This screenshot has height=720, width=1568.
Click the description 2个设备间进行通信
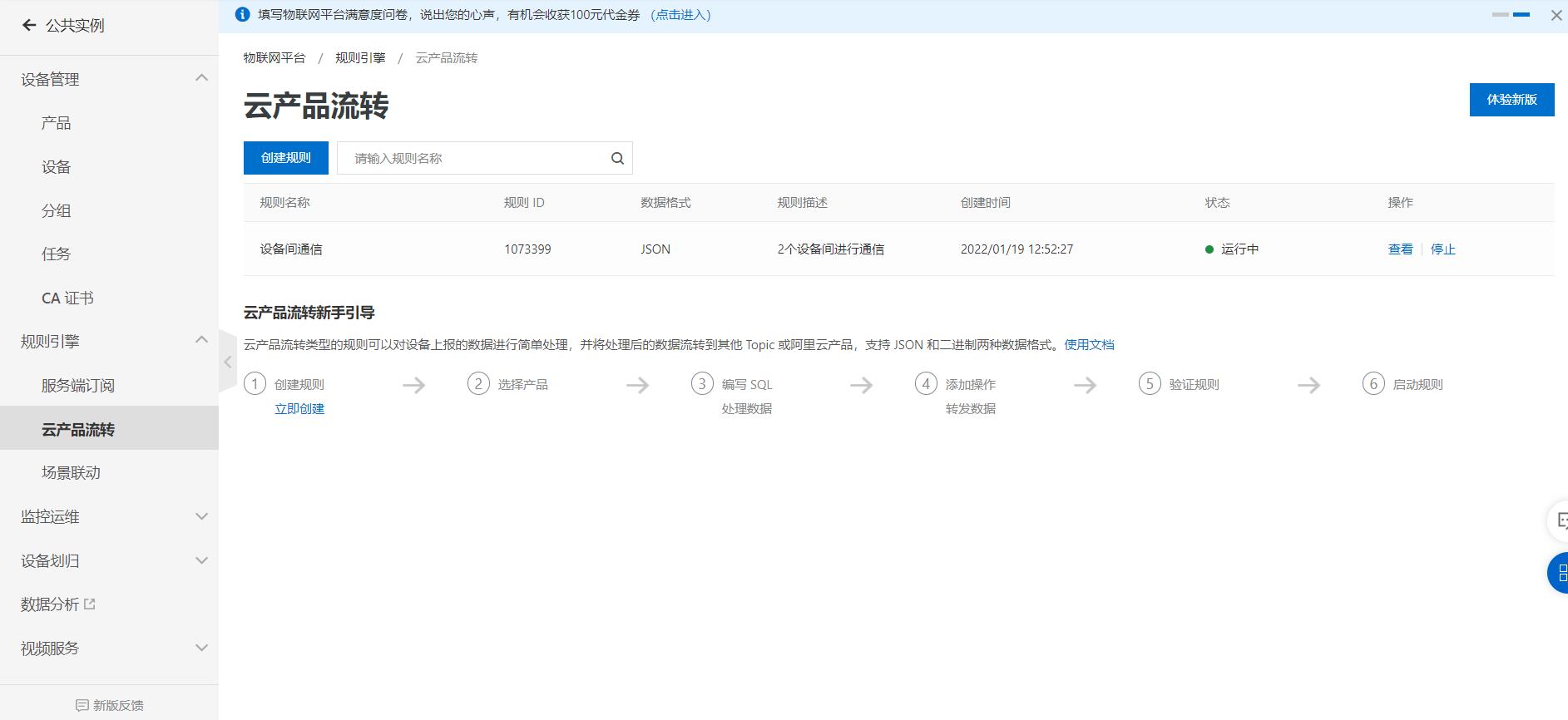[x=831, y=249]
